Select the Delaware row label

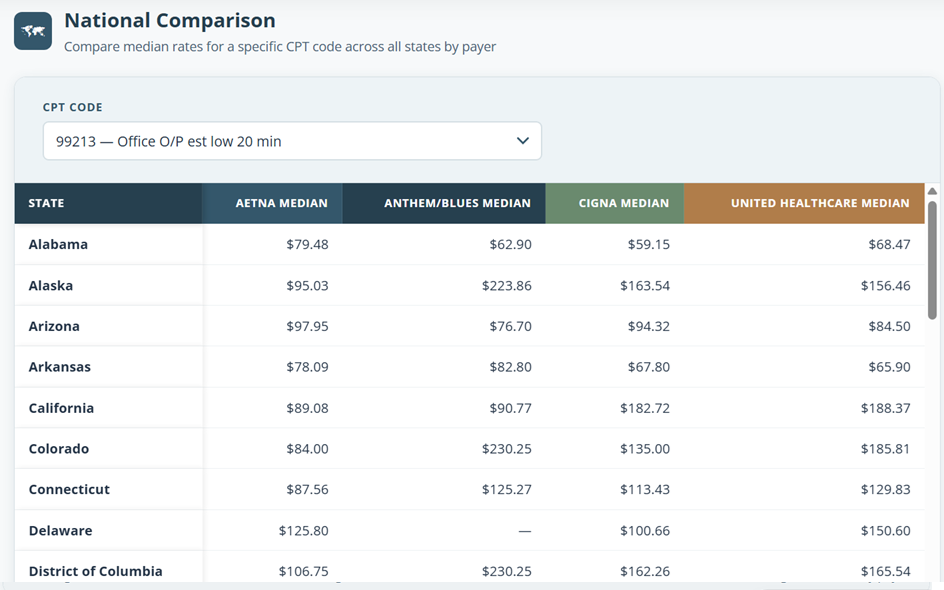61,530
